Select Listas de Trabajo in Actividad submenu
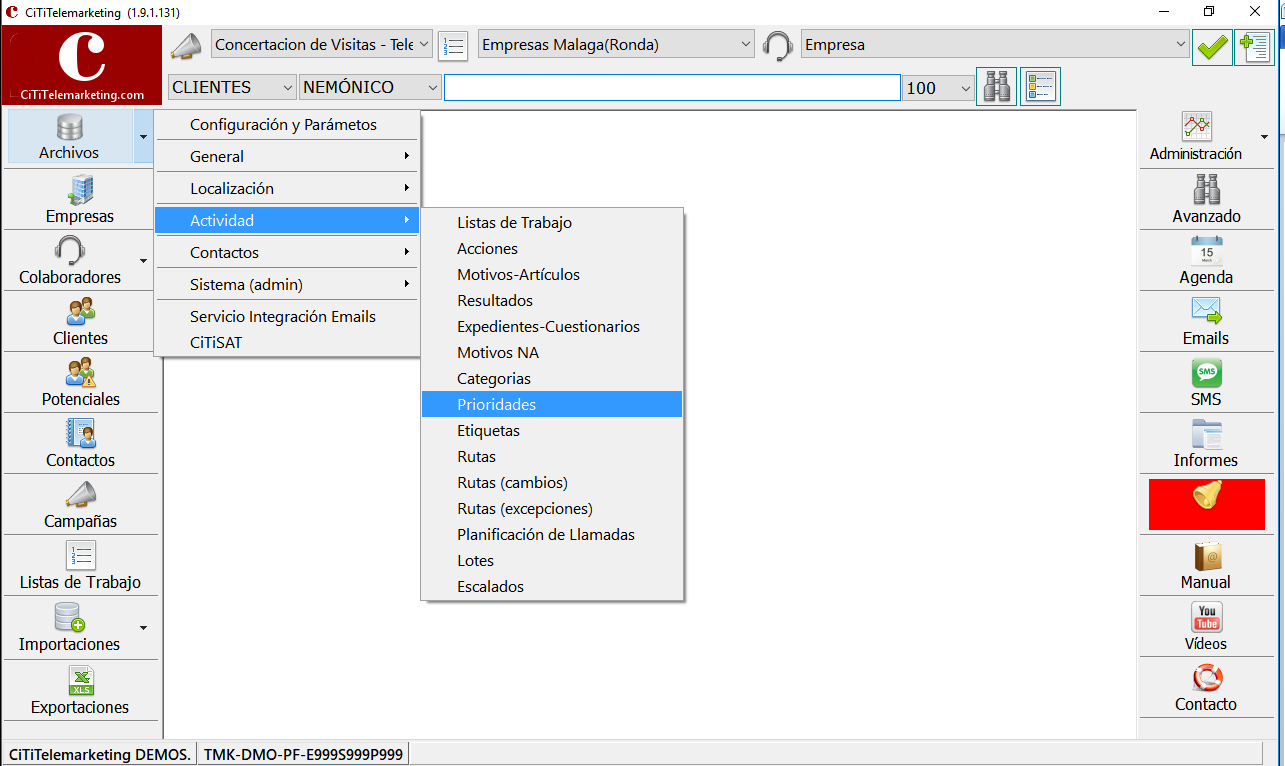Screen dimensions: 1285x766 click(x=552, y=223)
